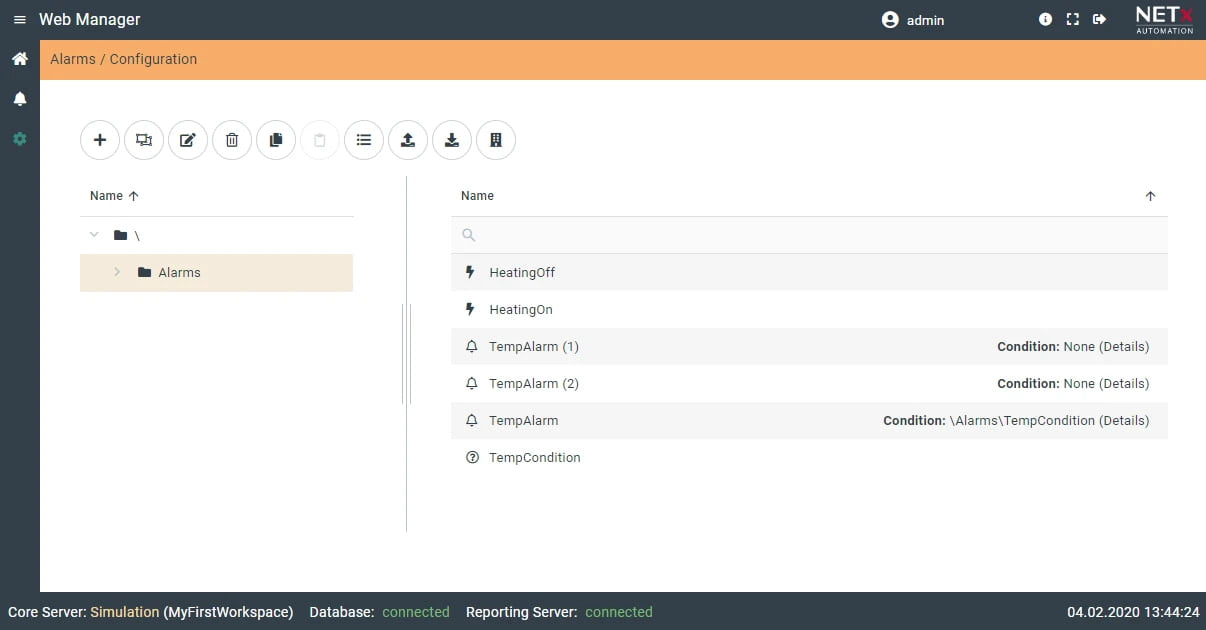Click the date and time in the status bar

point(1133,612)
